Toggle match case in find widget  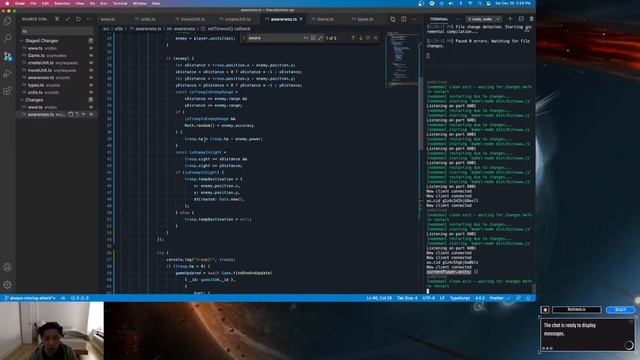[306, 38]
